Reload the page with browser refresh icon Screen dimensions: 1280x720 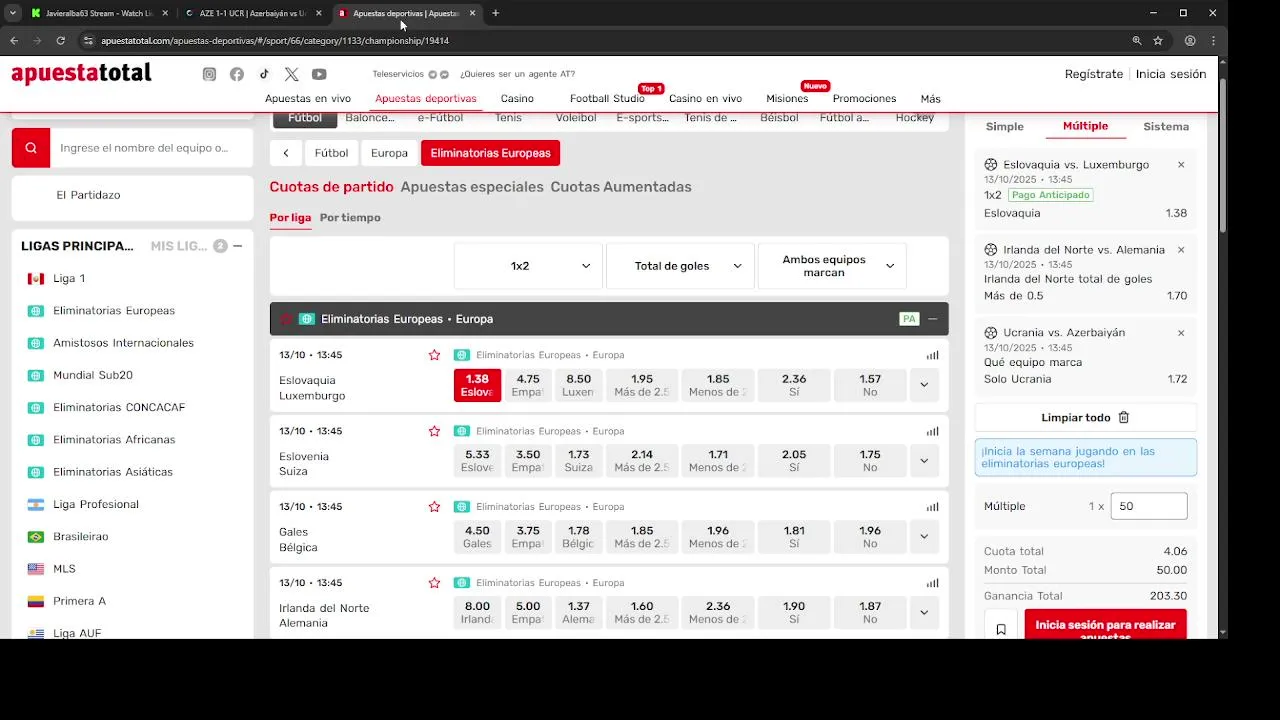point(60,41)
